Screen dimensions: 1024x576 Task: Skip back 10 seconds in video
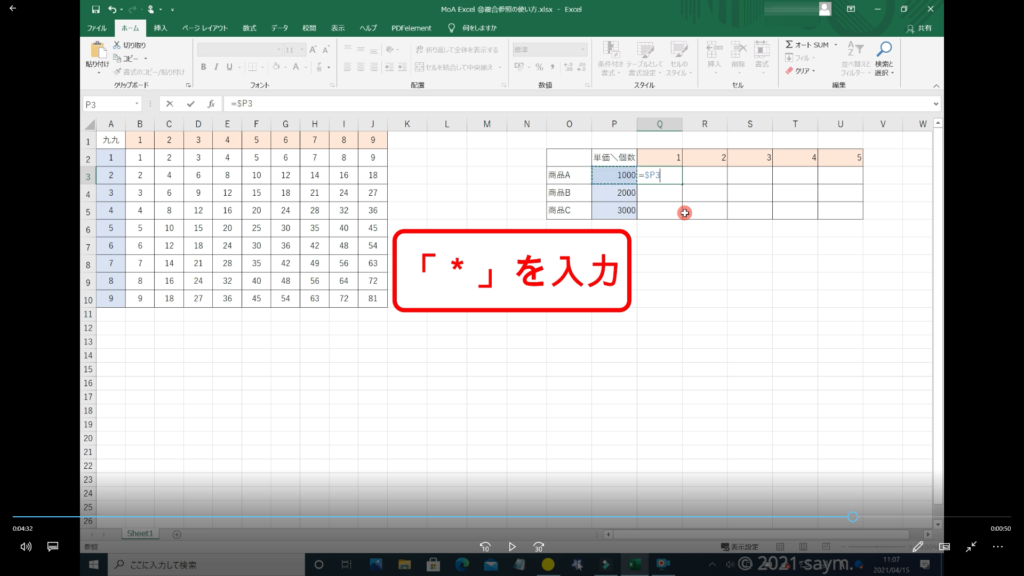(x=485, y=547)
